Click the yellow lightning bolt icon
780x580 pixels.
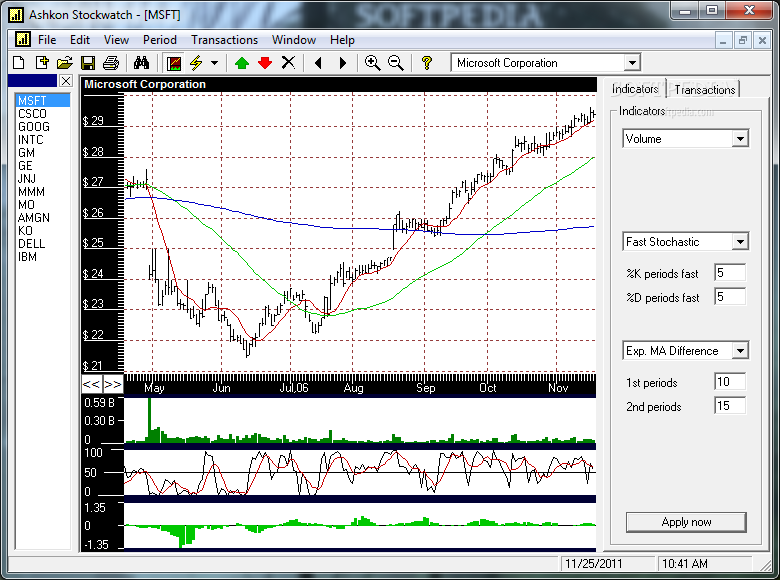pyautogui.click(x=196, y=63)
